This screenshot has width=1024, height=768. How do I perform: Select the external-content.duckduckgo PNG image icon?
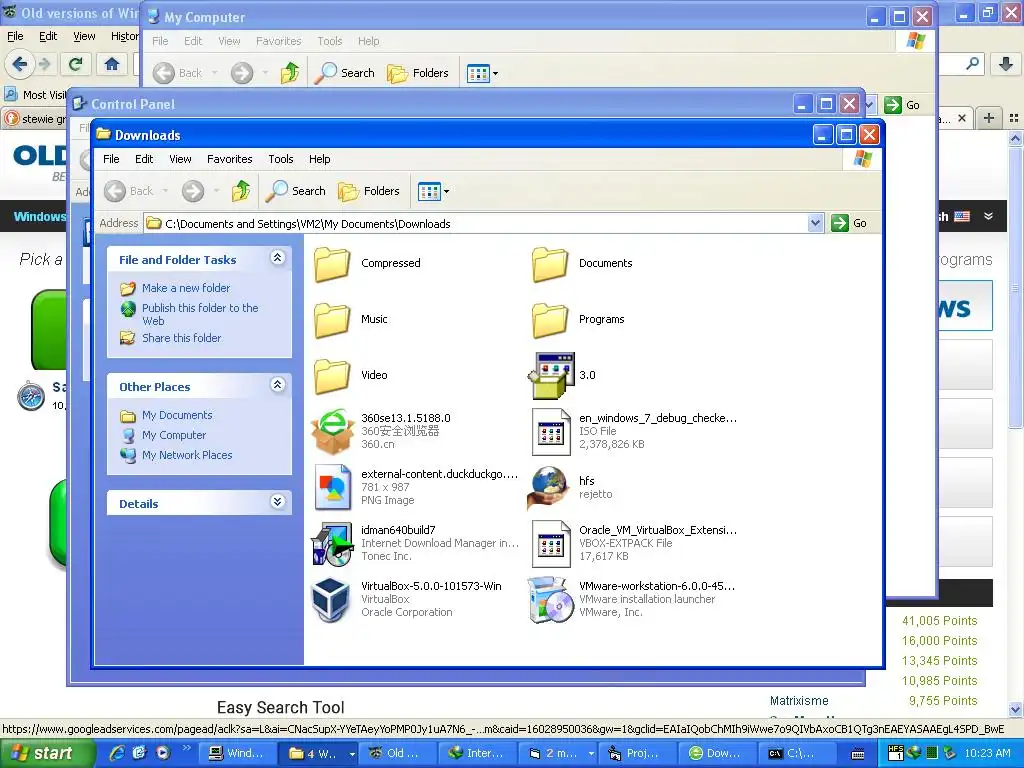(333, 487)
